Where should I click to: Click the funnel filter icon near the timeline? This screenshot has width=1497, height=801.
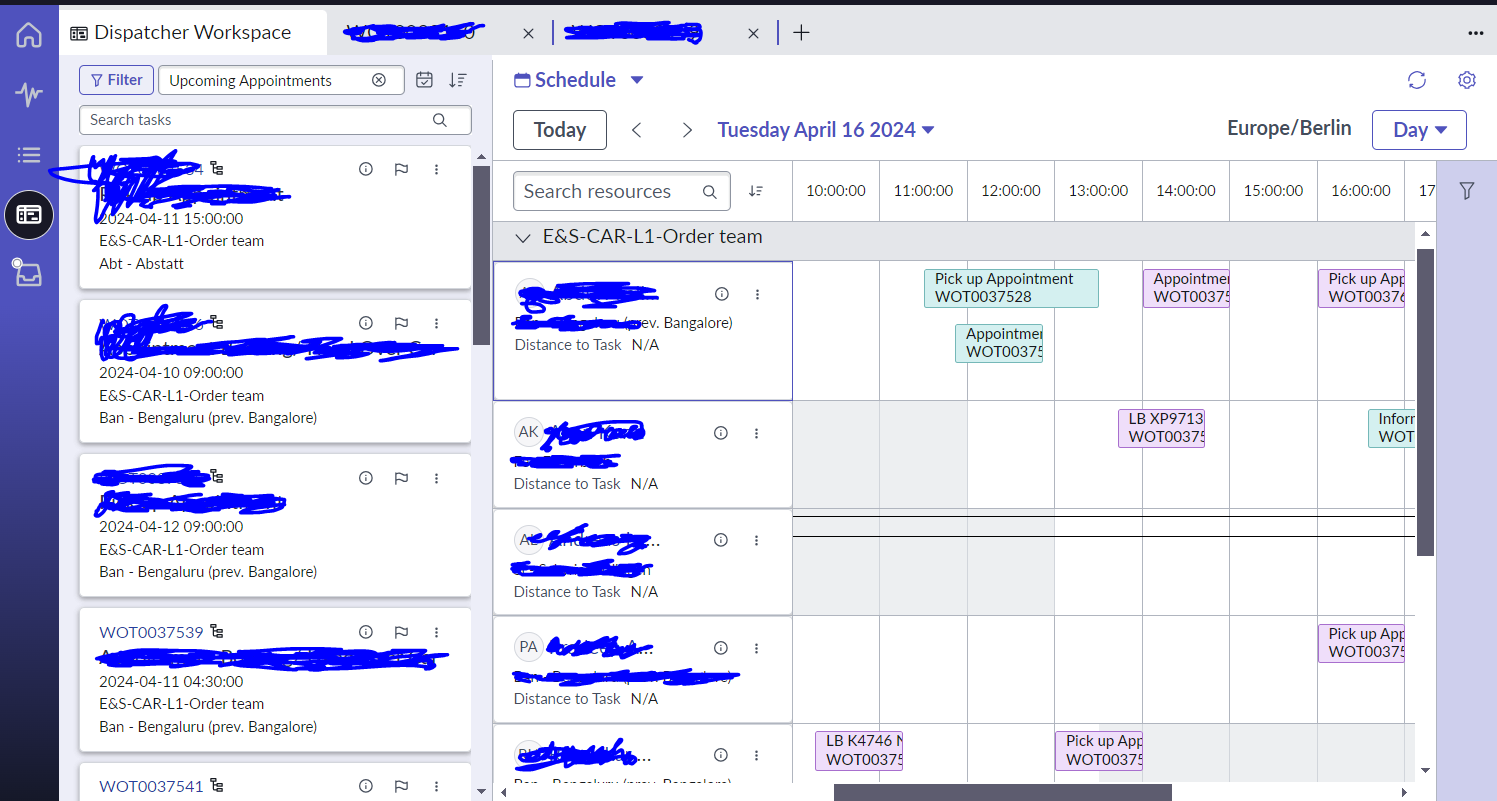1466,190
